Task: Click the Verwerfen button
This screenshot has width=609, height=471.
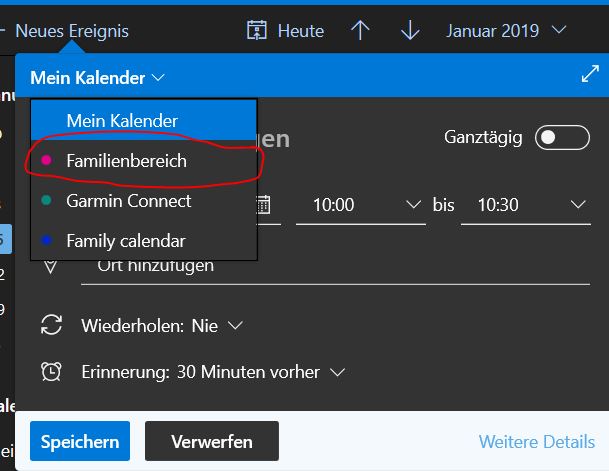Action: tap(212, 441)
